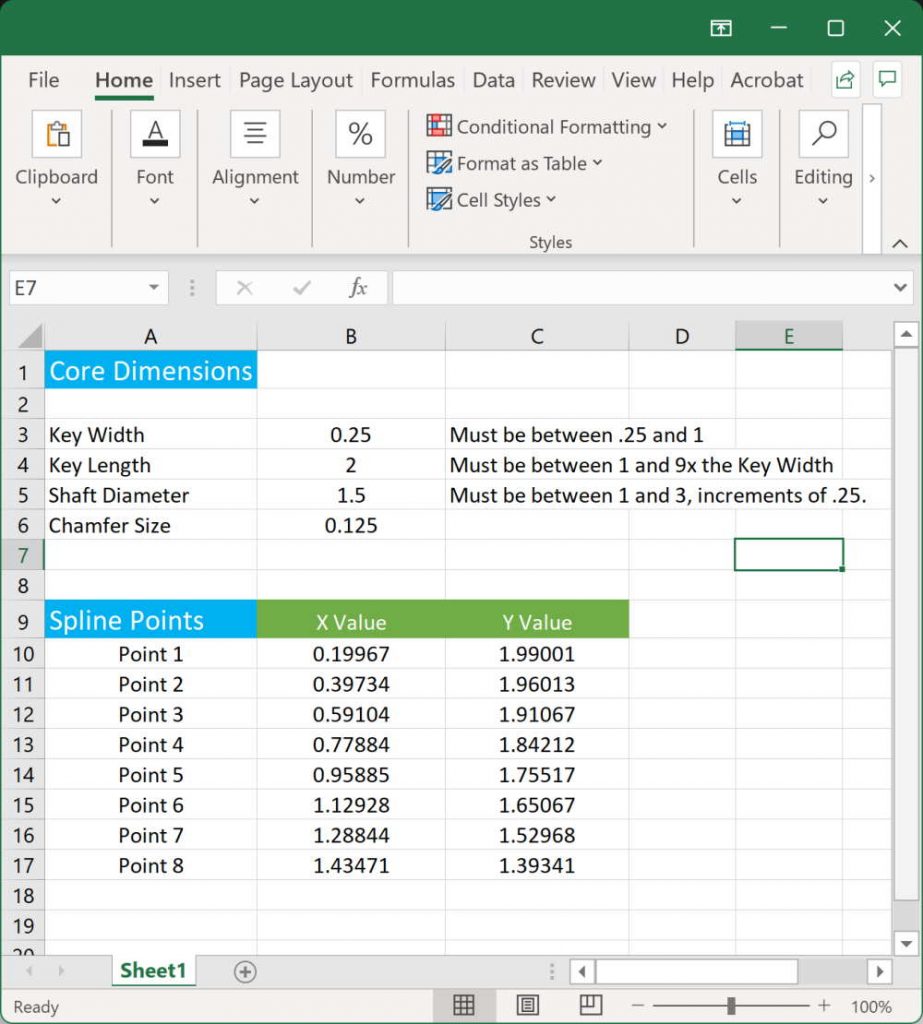
Task: Open the Acrobat tab
Action: (767, 80)
